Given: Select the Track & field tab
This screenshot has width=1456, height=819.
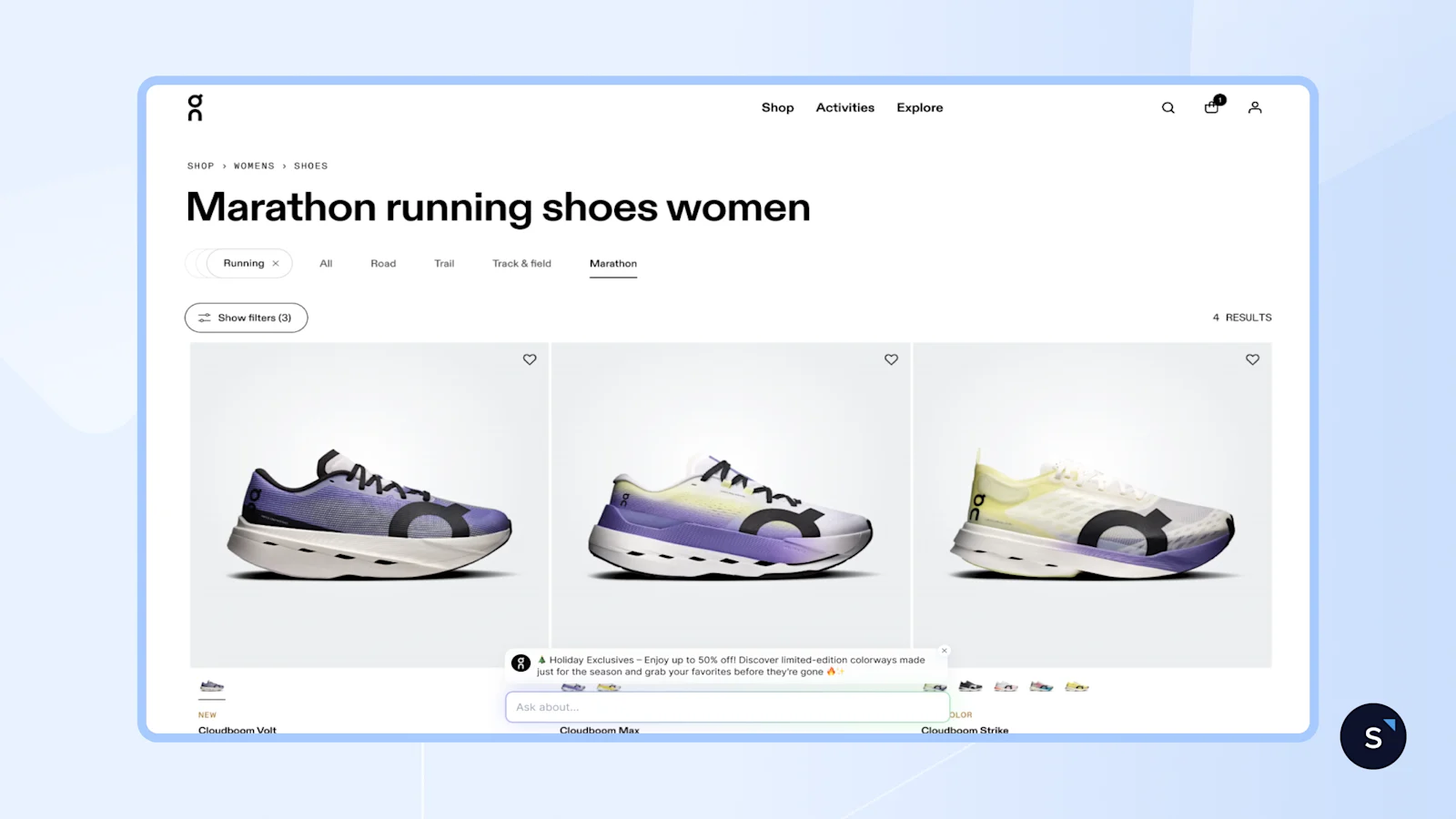Looking at the screenshot, I should pyautogui.click(x=522, y=264).
